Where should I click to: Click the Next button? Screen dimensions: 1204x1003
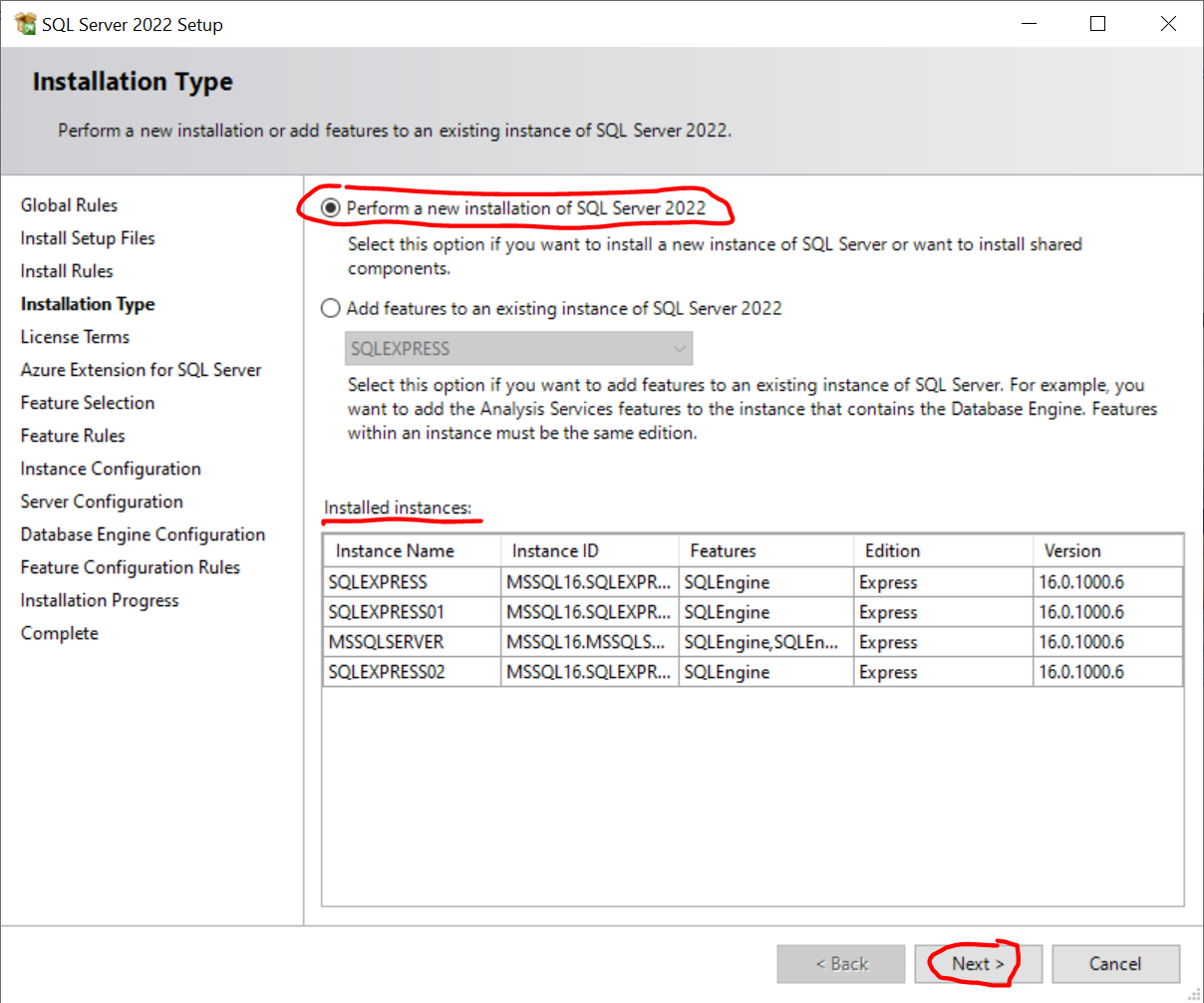979,964
